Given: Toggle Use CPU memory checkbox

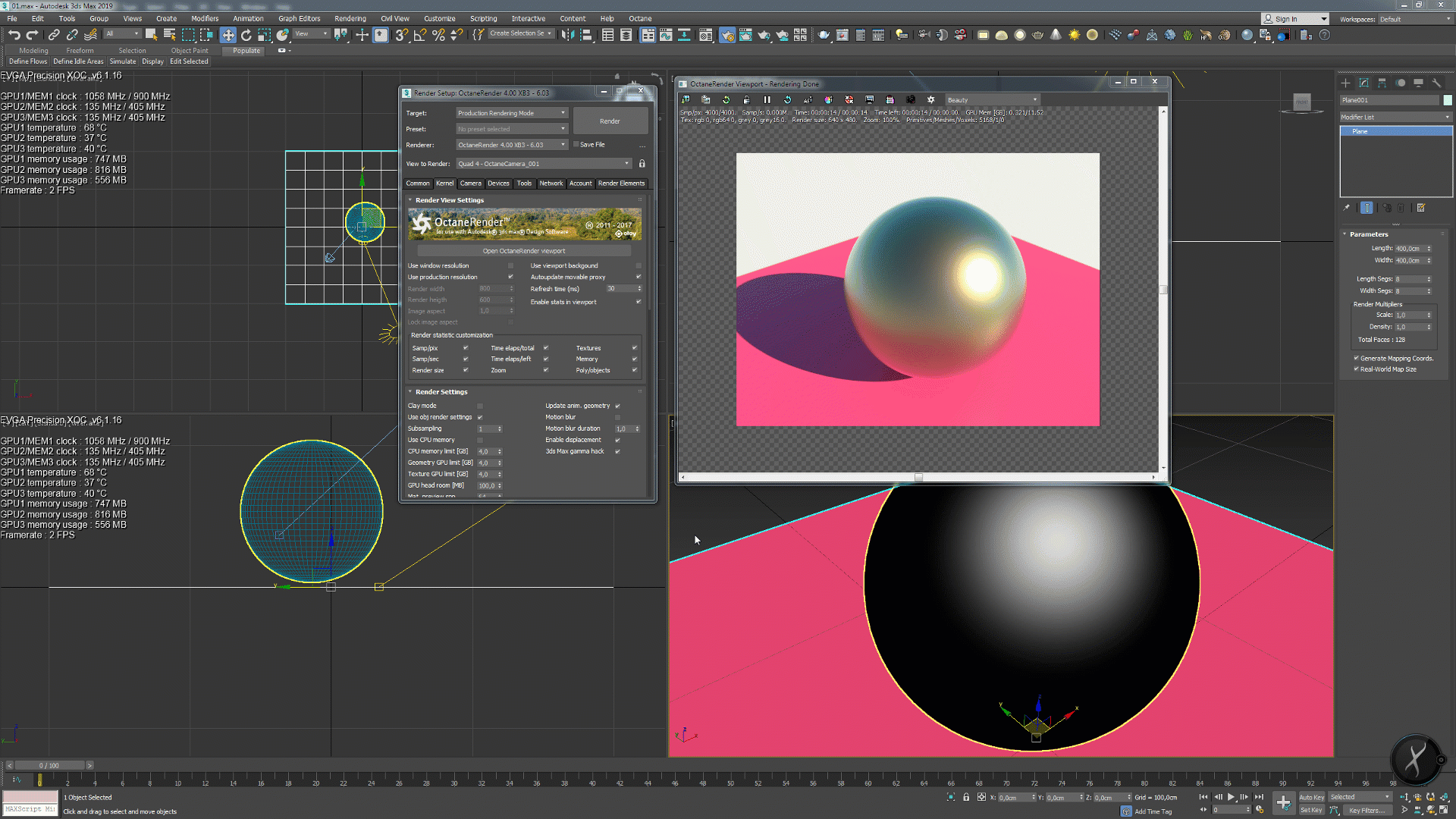Looking at the screenshot, I should 480,440.
